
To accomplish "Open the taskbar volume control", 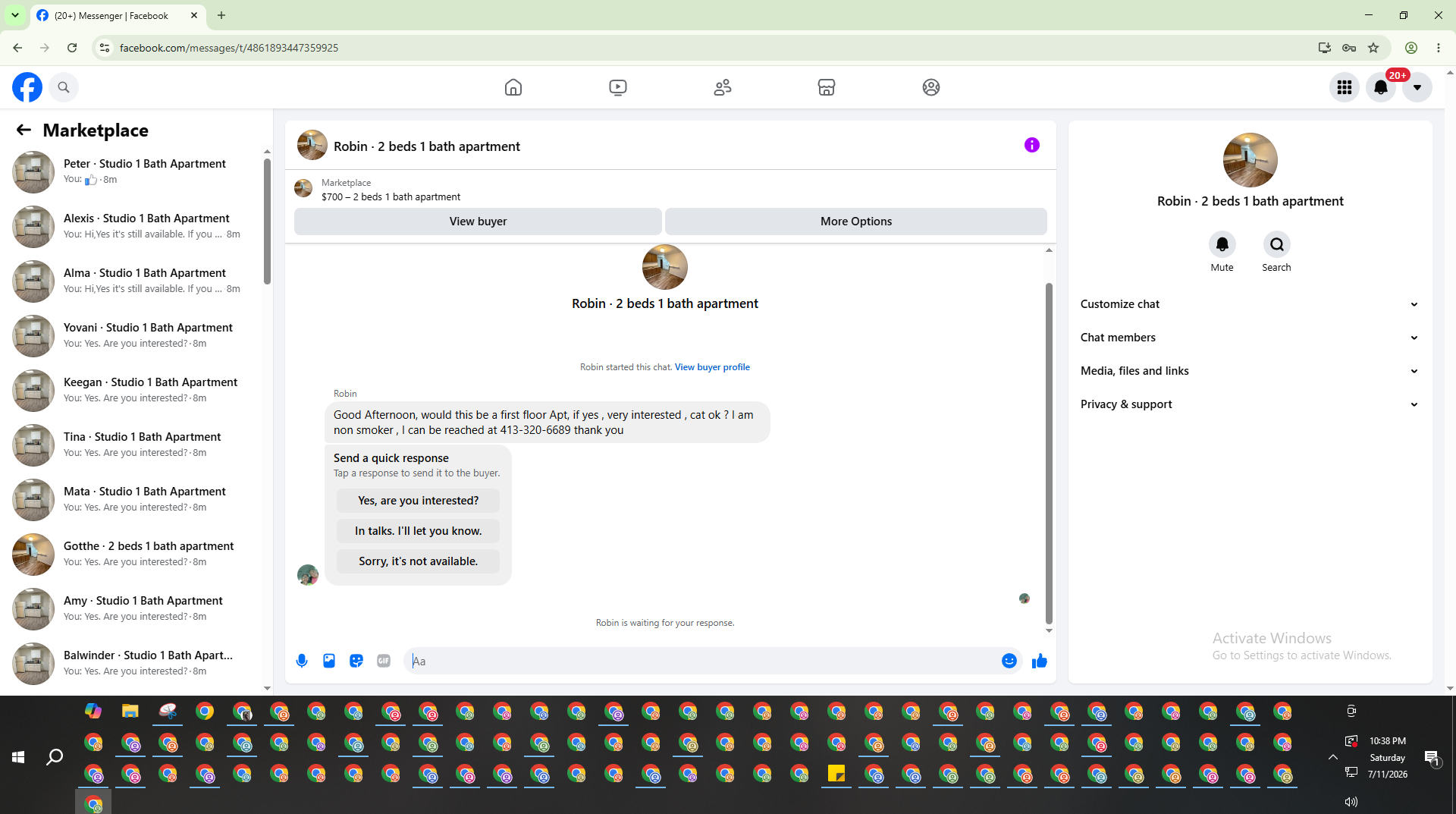I will [1351, 801].
